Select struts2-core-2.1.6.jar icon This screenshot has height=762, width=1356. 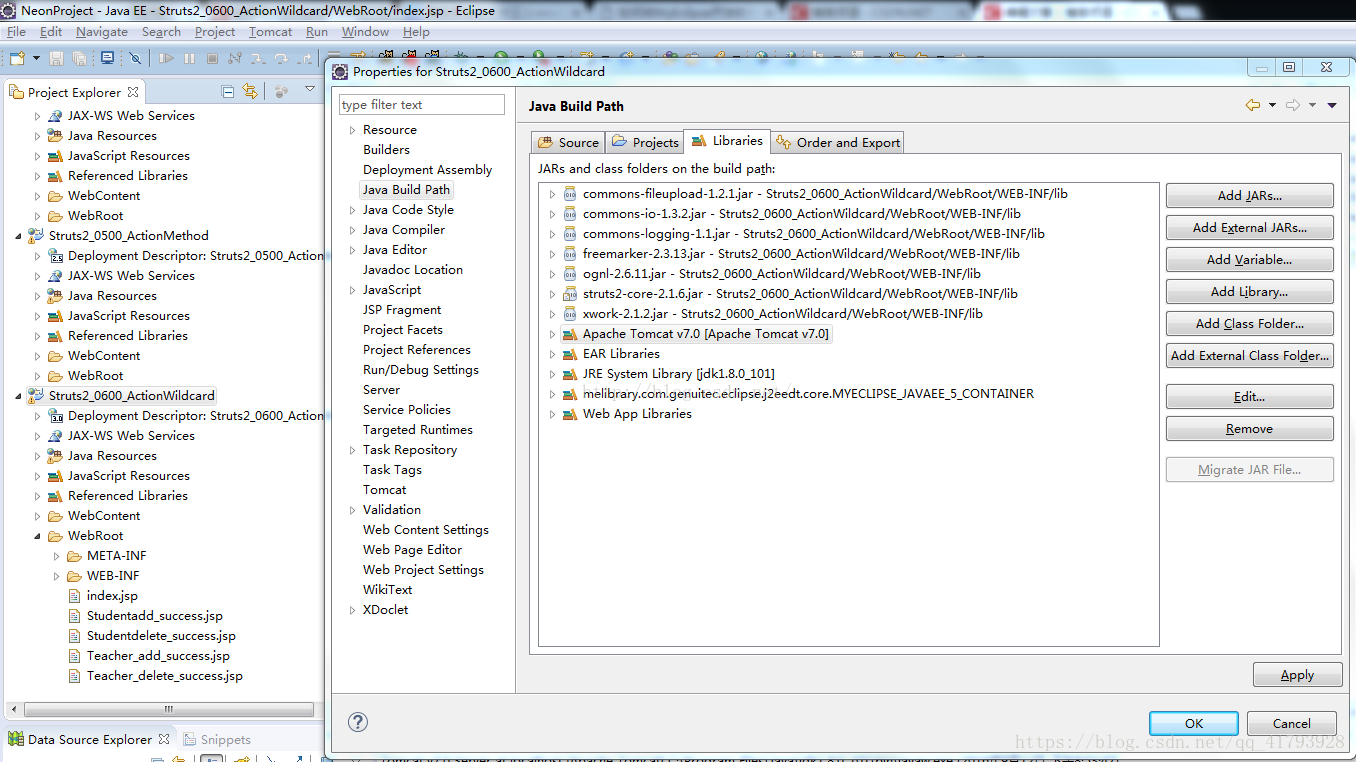569,293
